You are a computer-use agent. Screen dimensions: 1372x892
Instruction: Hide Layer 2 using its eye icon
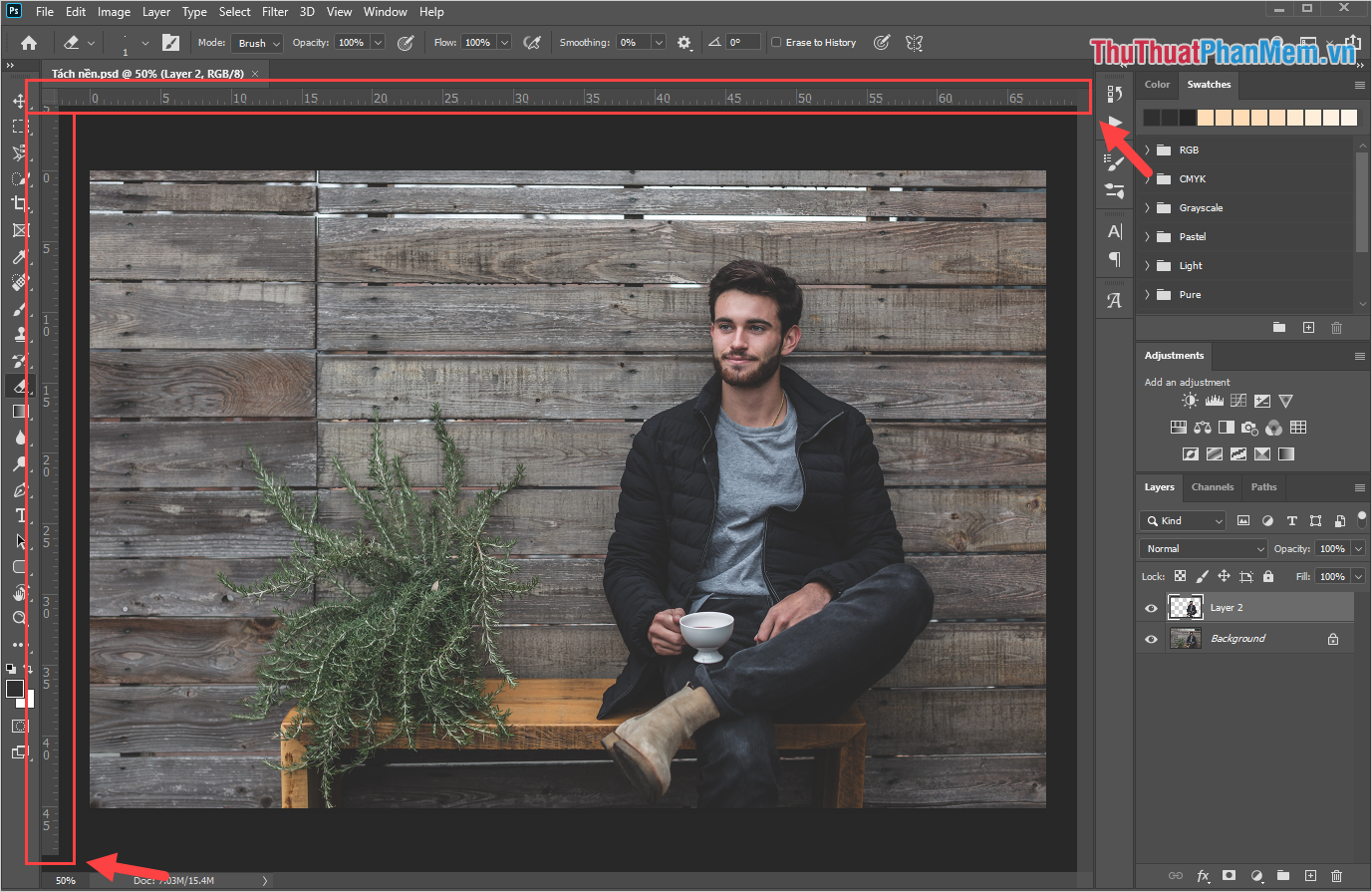point(1151,608)
